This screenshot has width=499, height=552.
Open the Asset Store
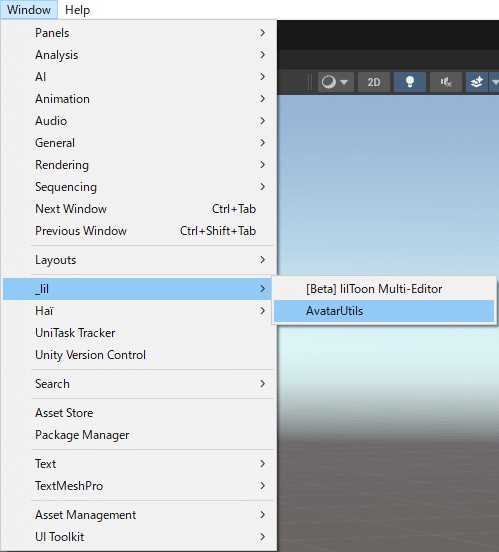click(x=139, y=413)
